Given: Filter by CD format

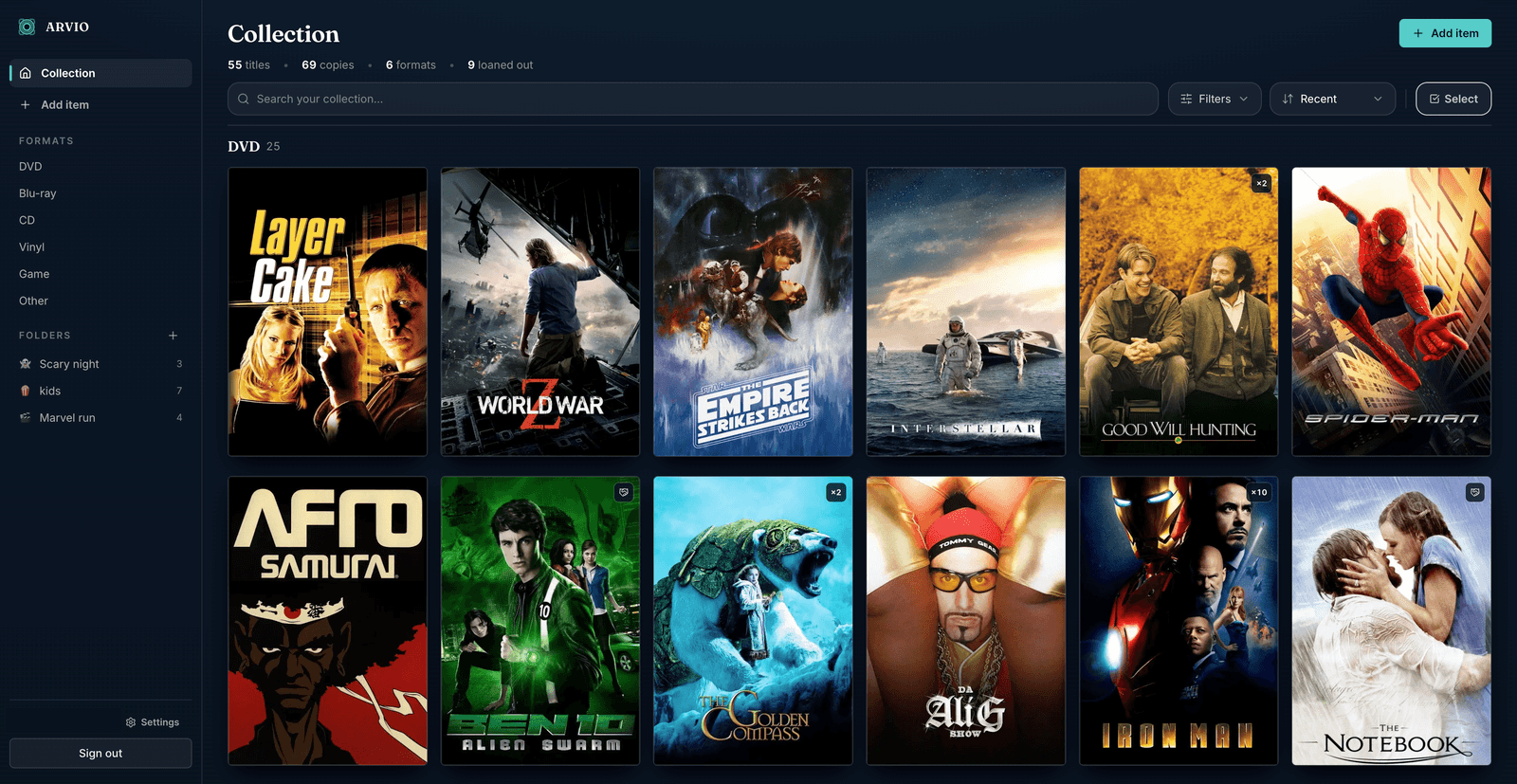Looking at the screenshot, I should (27, 220).
